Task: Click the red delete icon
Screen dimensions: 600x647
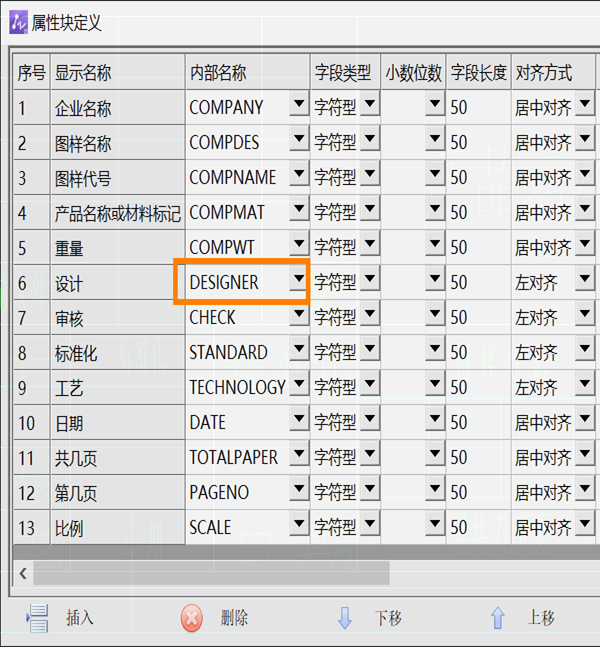Action: pyautogui.click(x=191, y=618)
